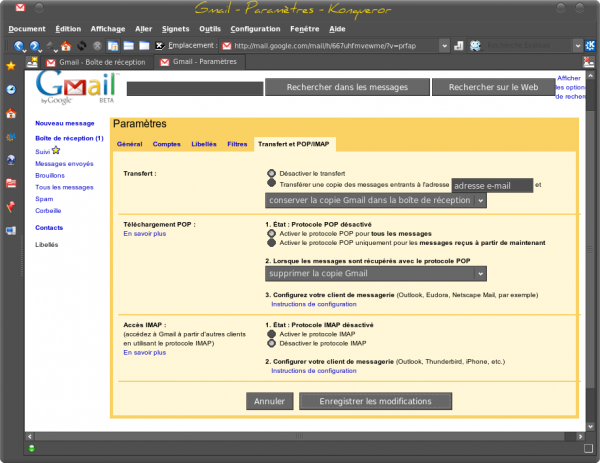Click the adresse e-mail input field
Viewport: 600px width, 463px height.
point(492,186)
